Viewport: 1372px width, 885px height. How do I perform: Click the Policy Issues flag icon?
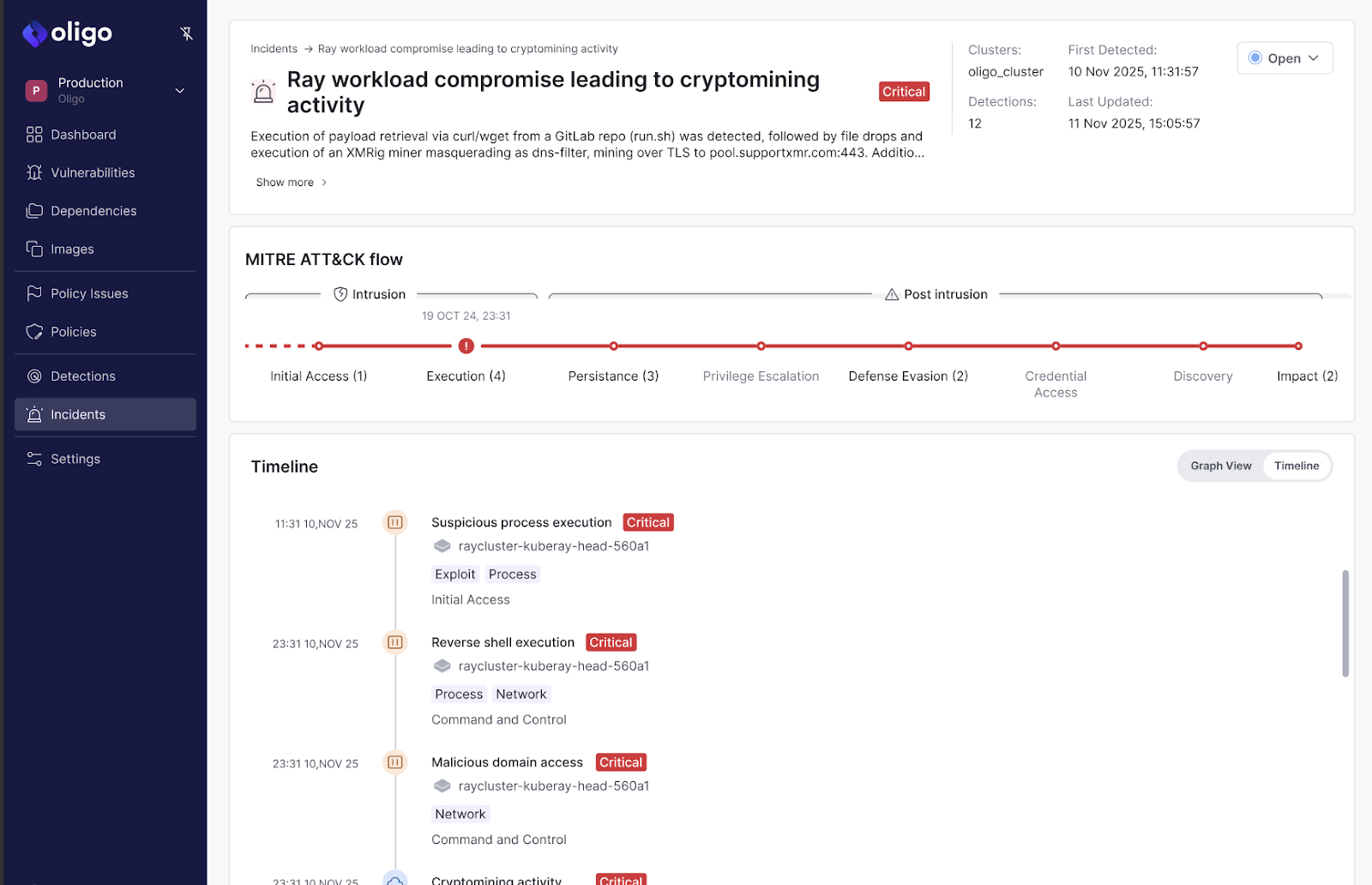coord(34,293)
